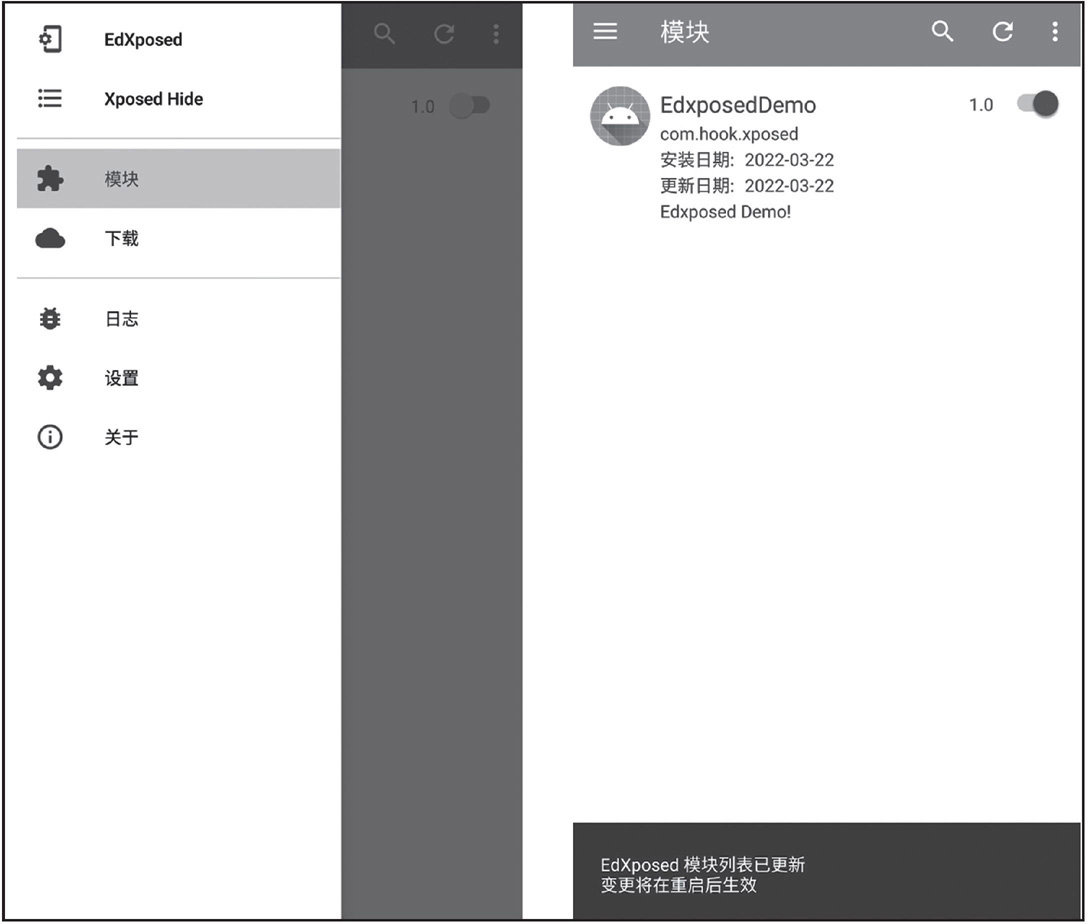
Task: Toggle the EdxposedDemo module switch
Action: 1038,104
